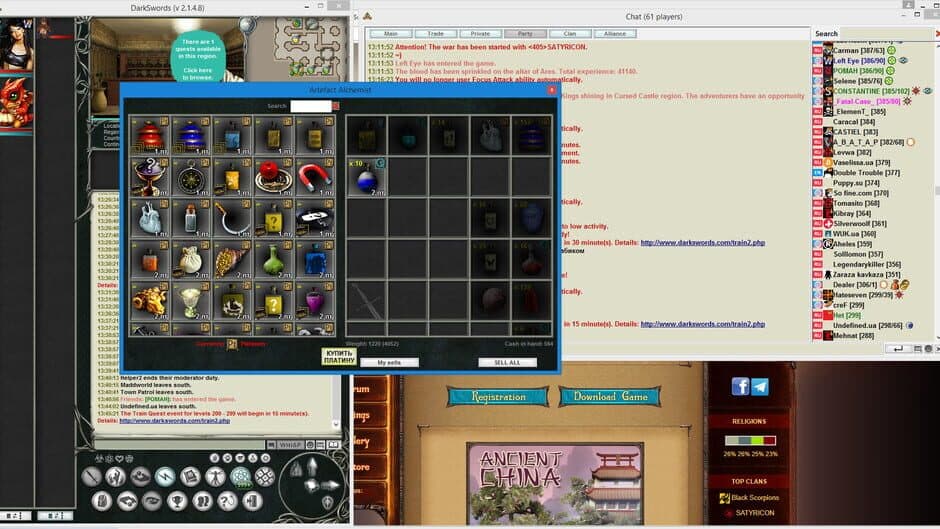Open the darkswords train quest link in game log

tap(174, 421)
